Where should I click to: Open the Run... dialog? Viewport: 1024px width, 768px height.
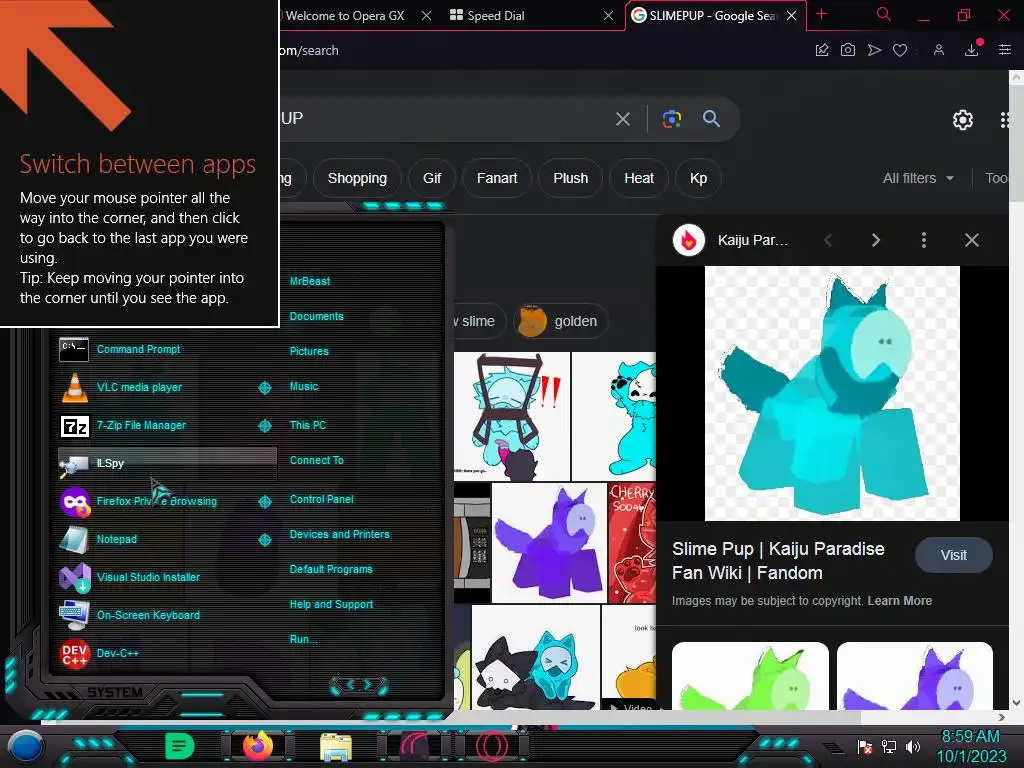[x=303, y=639]
